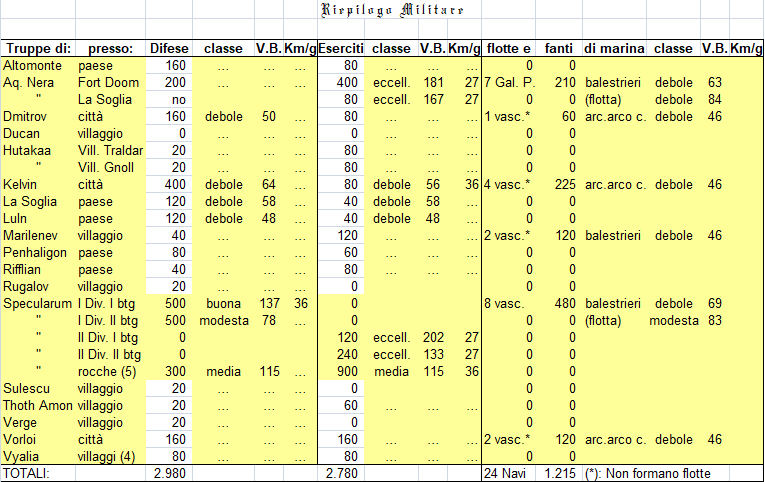Select the 'Vorloi' cell
Viewport: 765px width, 482px height.
pyautogui.click(x=20, y=440)
